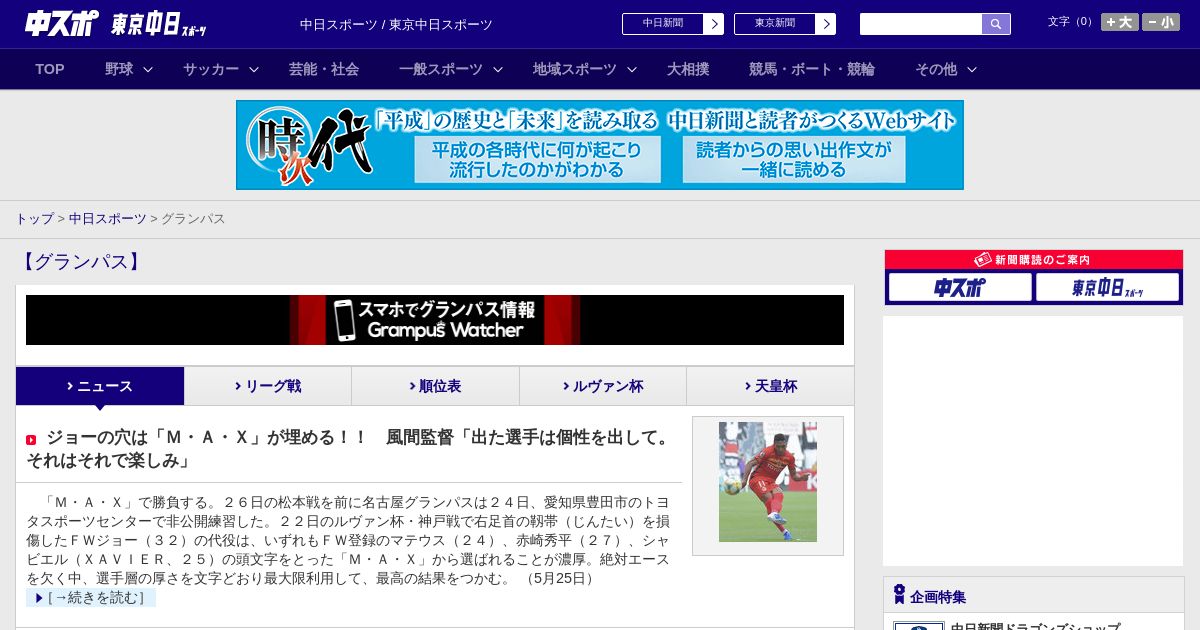
Task: Open その他 navigation menu
Action: [936, 69]
